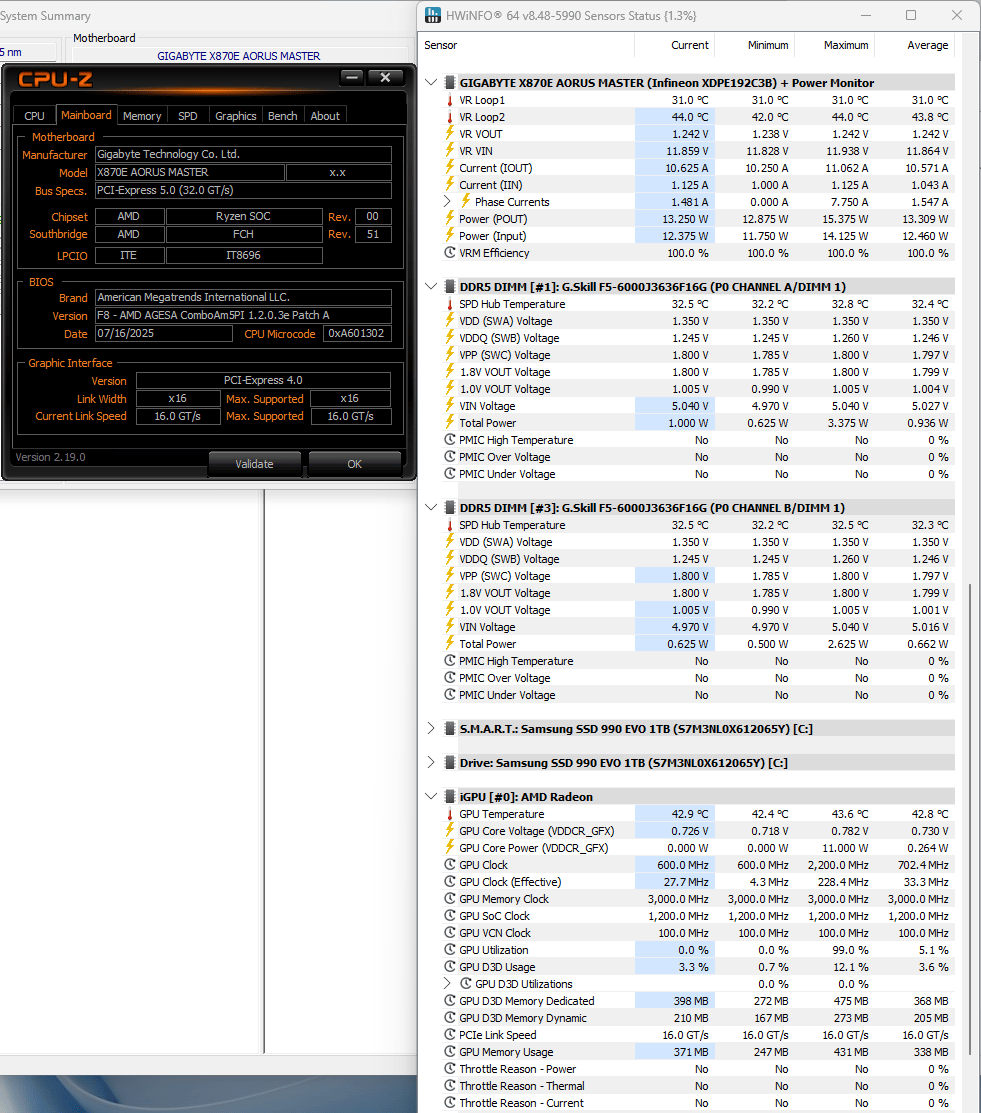The width and height of the screenshot is (981, 1113).
Task: Click the Current column header
Action: coord(674,45)
